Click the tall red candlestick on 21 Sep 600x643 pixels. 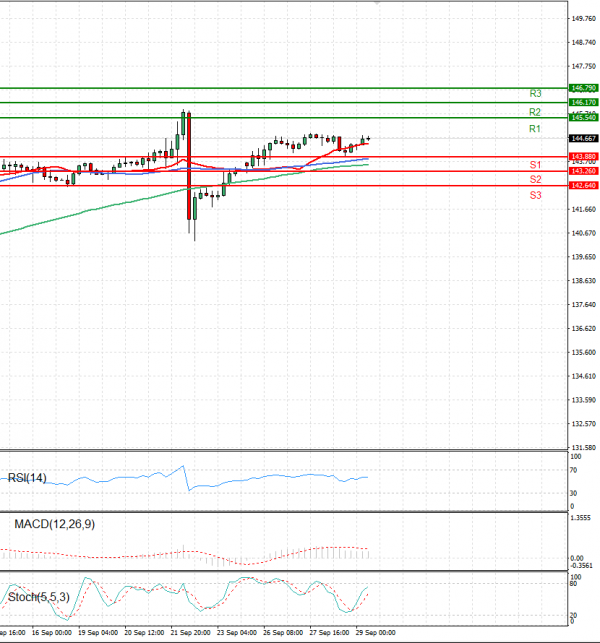(189, 166)
